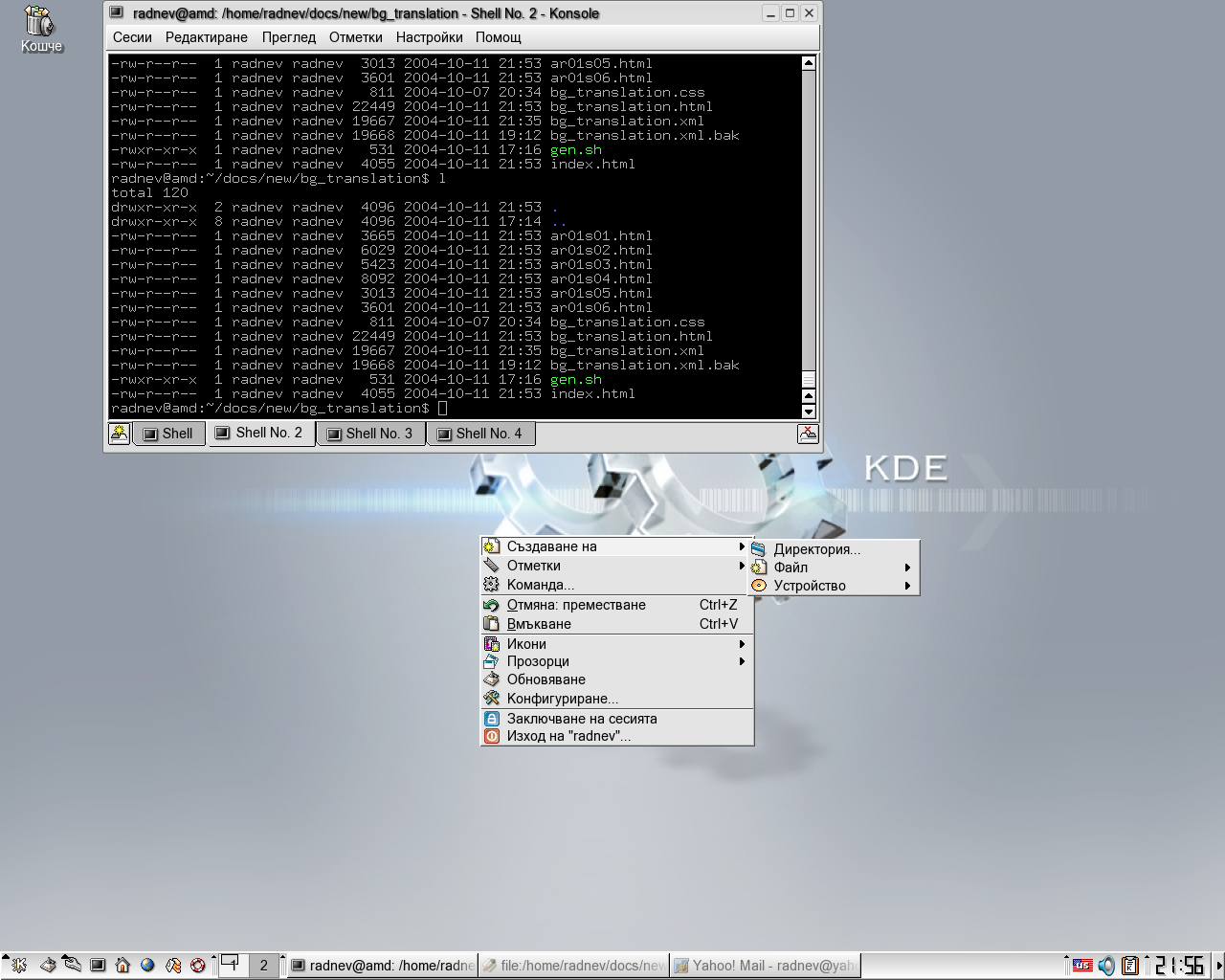Switch to the Shell No. 3 tab
This screenshot has width=1225, height=980.
371,434
